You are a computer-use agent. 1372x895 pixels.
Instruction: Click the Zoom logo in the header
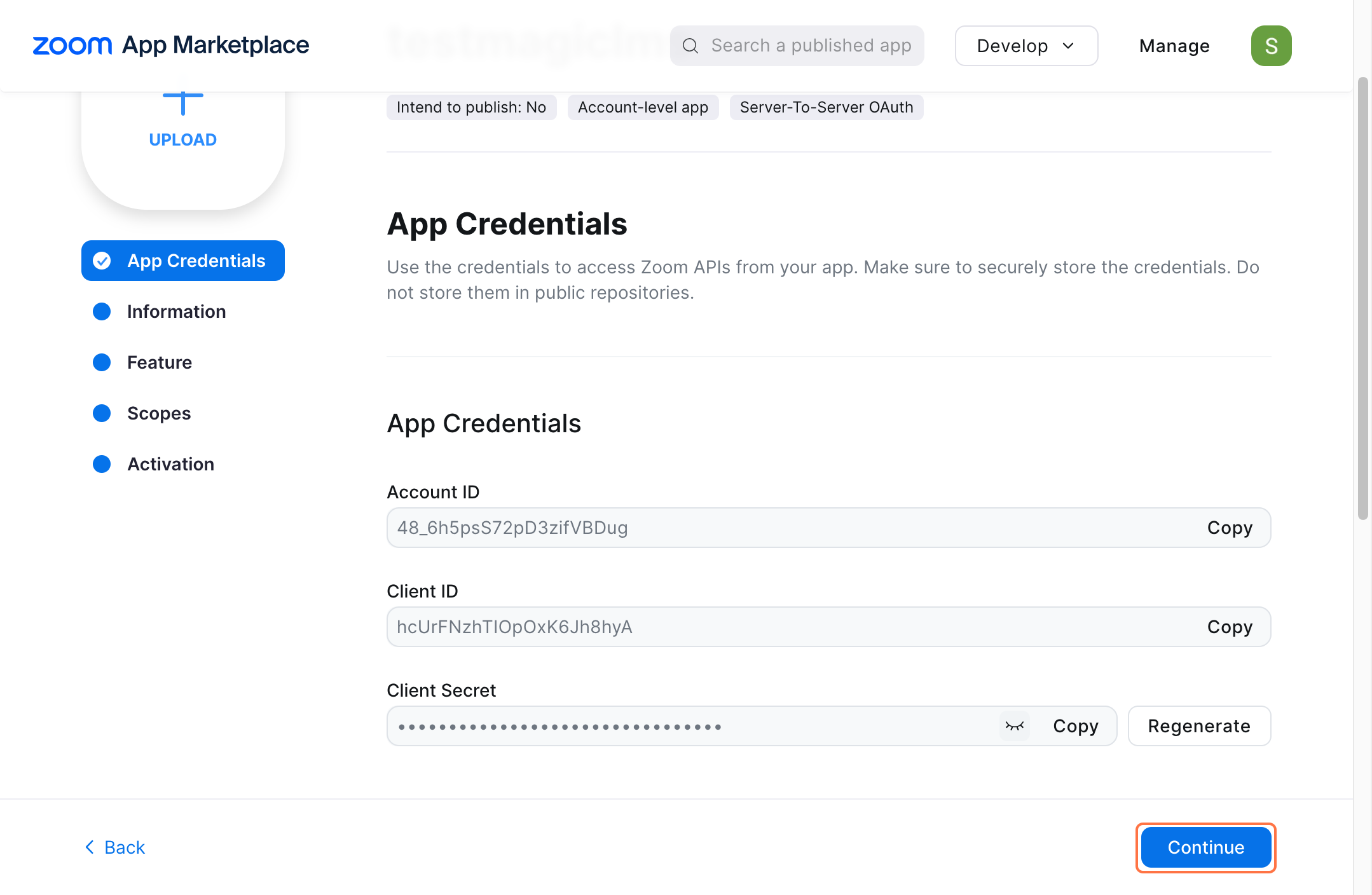(72, 46)
